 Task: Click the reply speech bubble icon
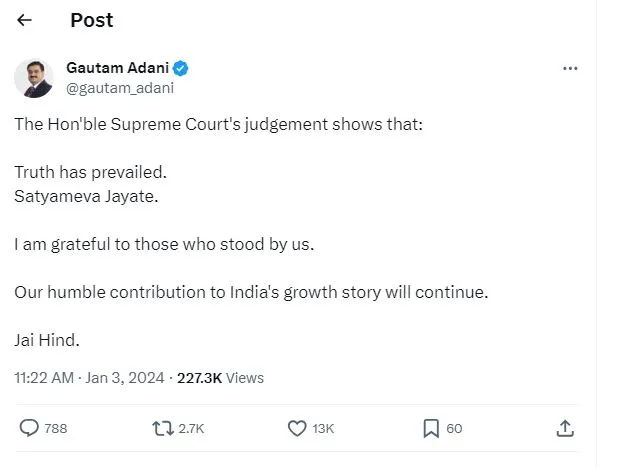pos(28,428)
